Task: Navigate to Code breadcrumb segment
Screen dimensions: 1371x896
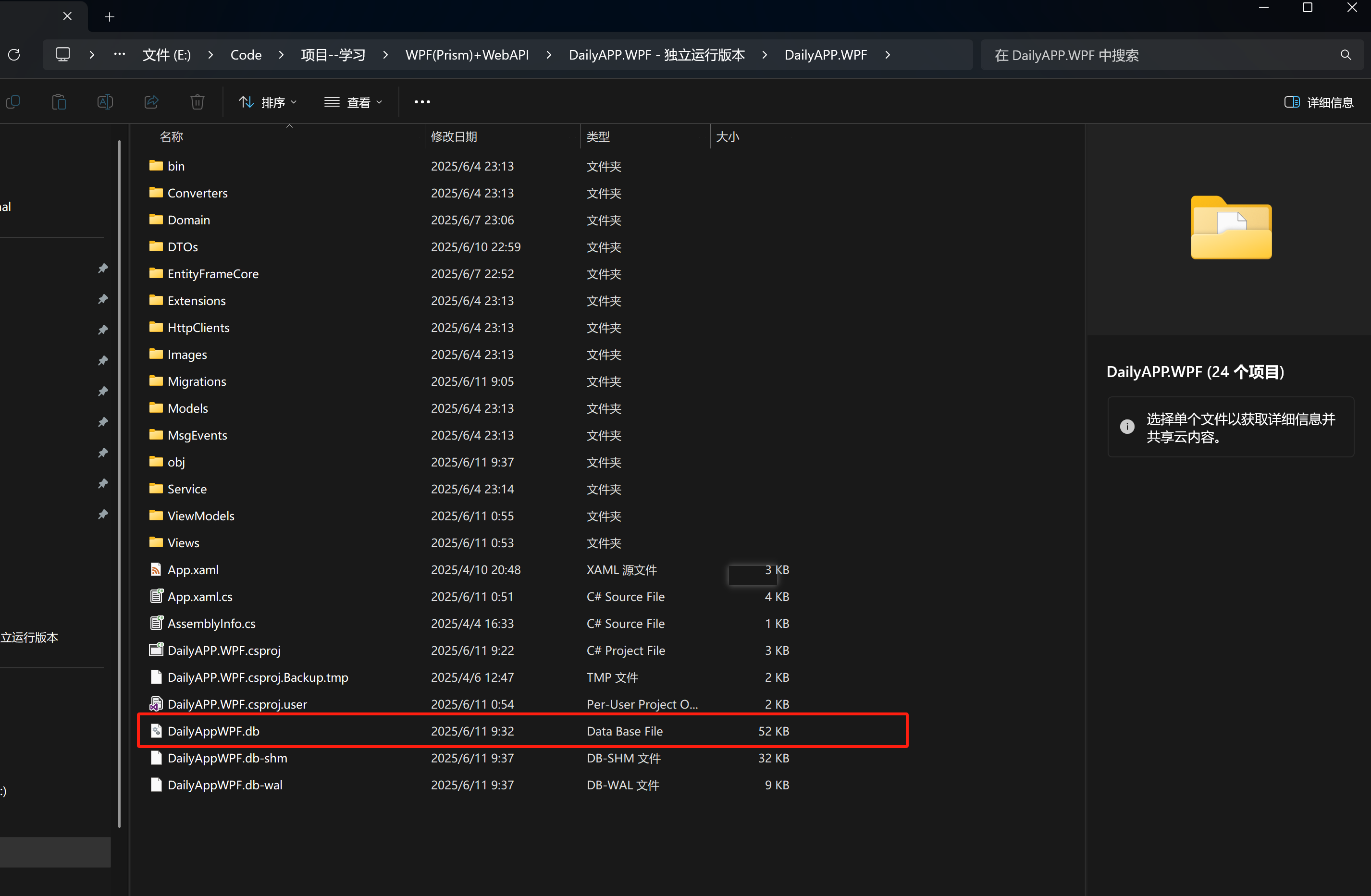Action: (x=246, y=55)
